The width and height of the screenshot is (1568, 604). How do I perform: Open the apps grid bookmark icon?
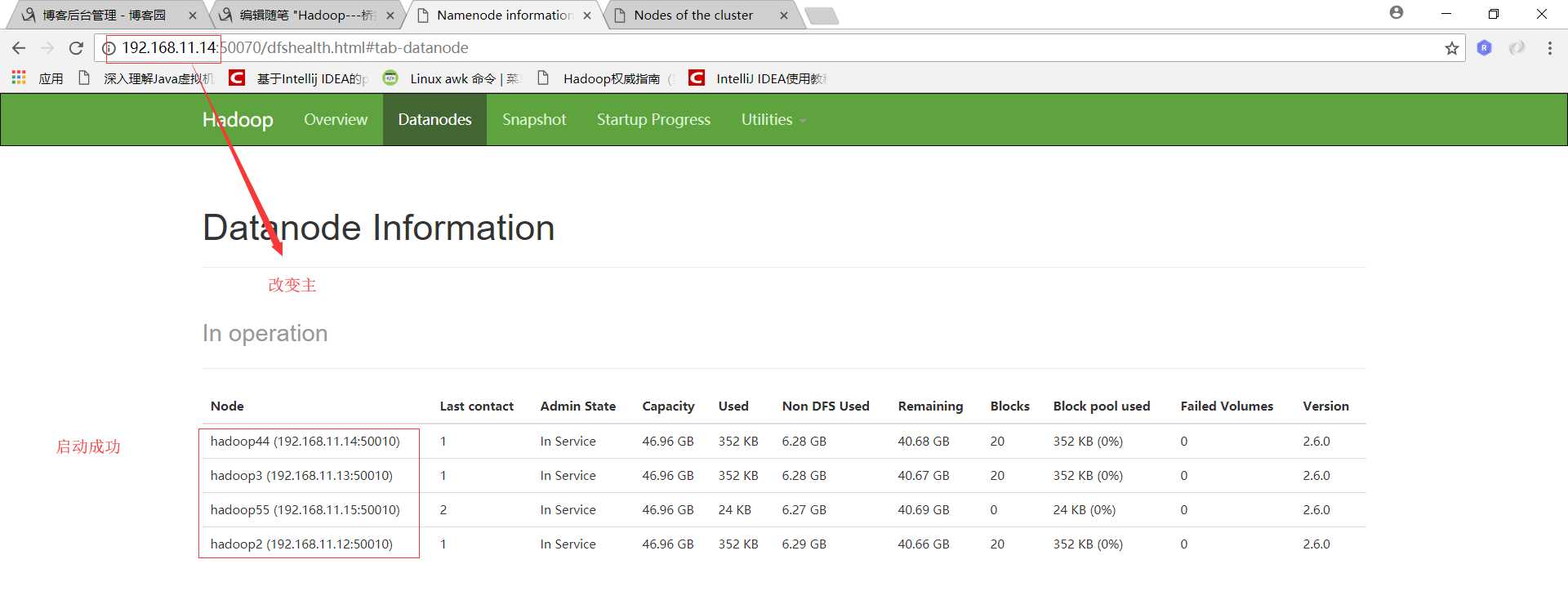(x=19, y=78)
